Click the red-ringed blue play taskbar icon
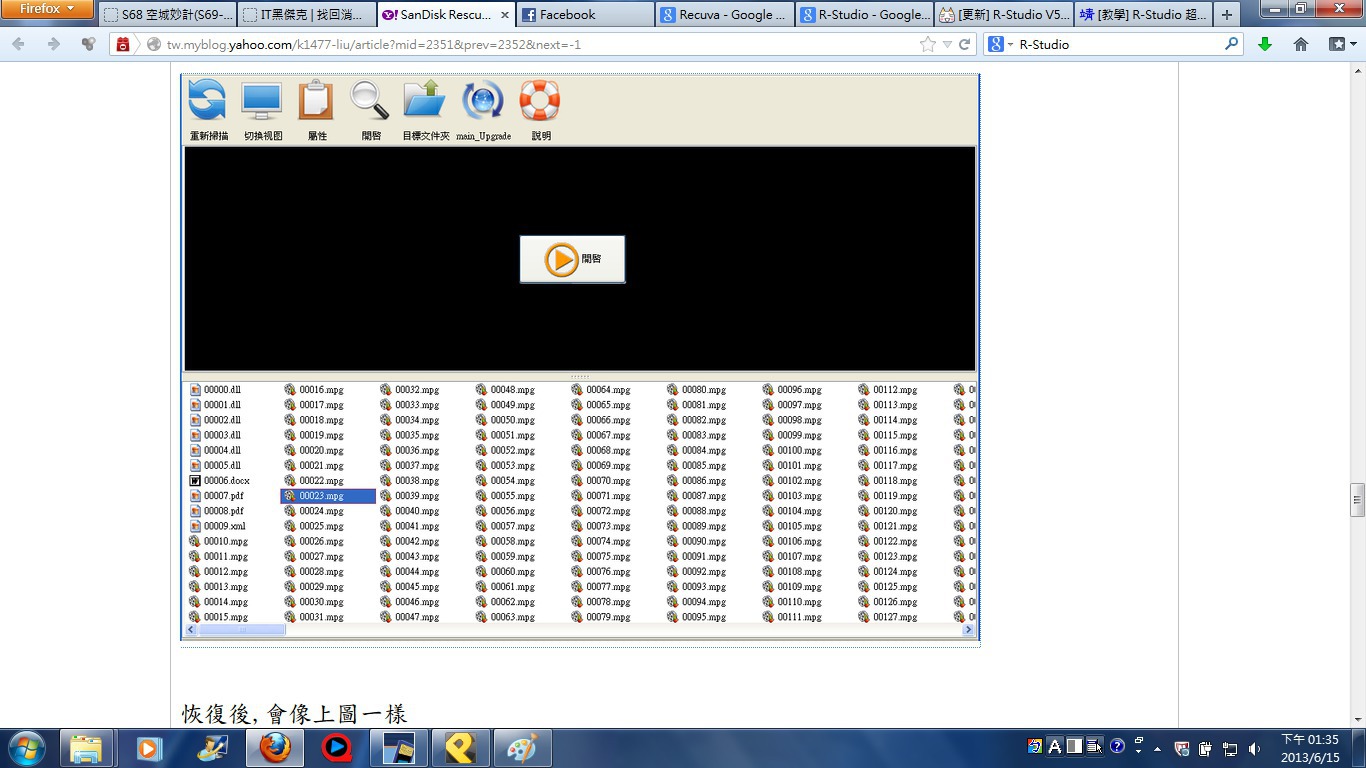 click(336, 748)
